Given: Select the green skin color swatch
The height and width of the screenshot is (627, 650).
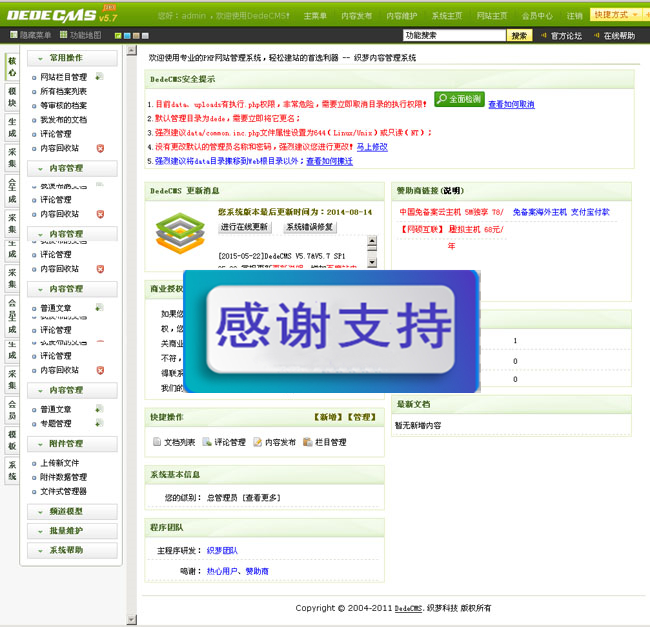Looking at the screenshot, I should tap(118, 36).
